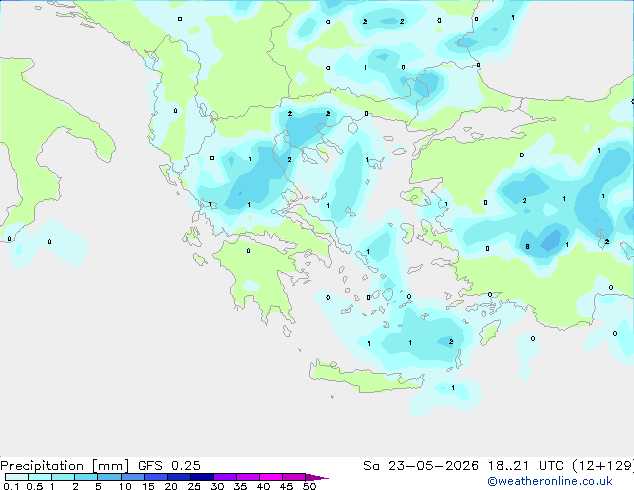Open the weatheronline.co.uk copyright link

(550, 481)
